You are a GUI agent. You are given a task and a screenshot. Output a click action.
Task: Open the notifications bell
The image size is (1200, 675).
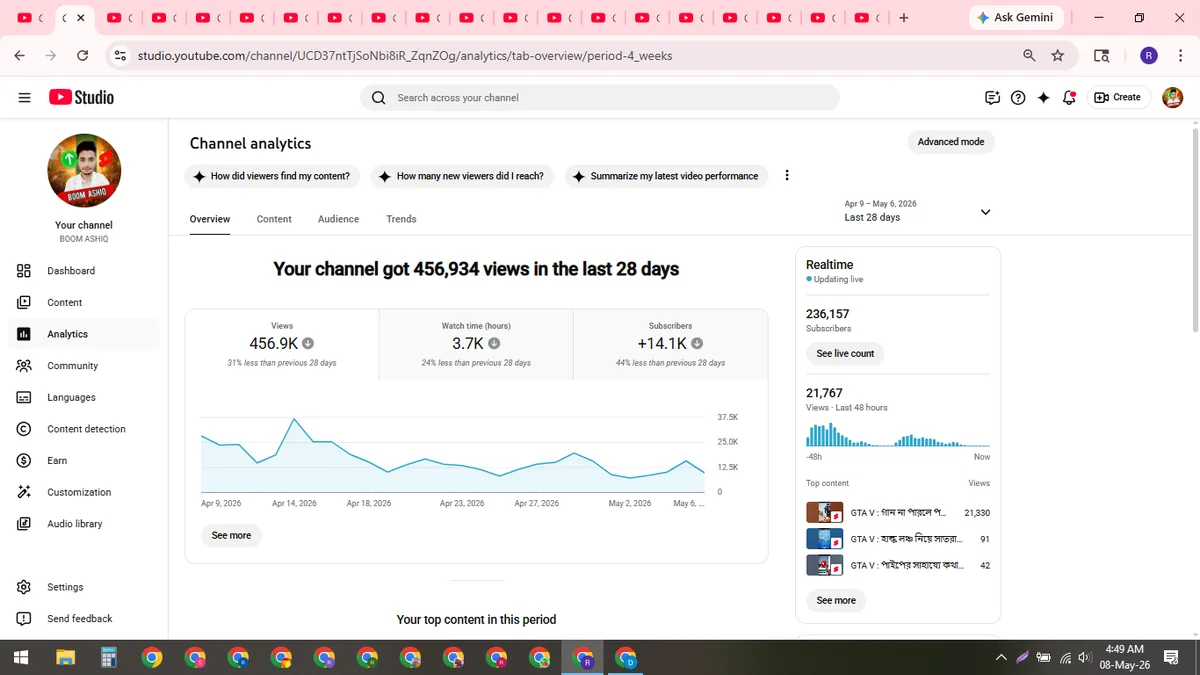coord(1070,97)
